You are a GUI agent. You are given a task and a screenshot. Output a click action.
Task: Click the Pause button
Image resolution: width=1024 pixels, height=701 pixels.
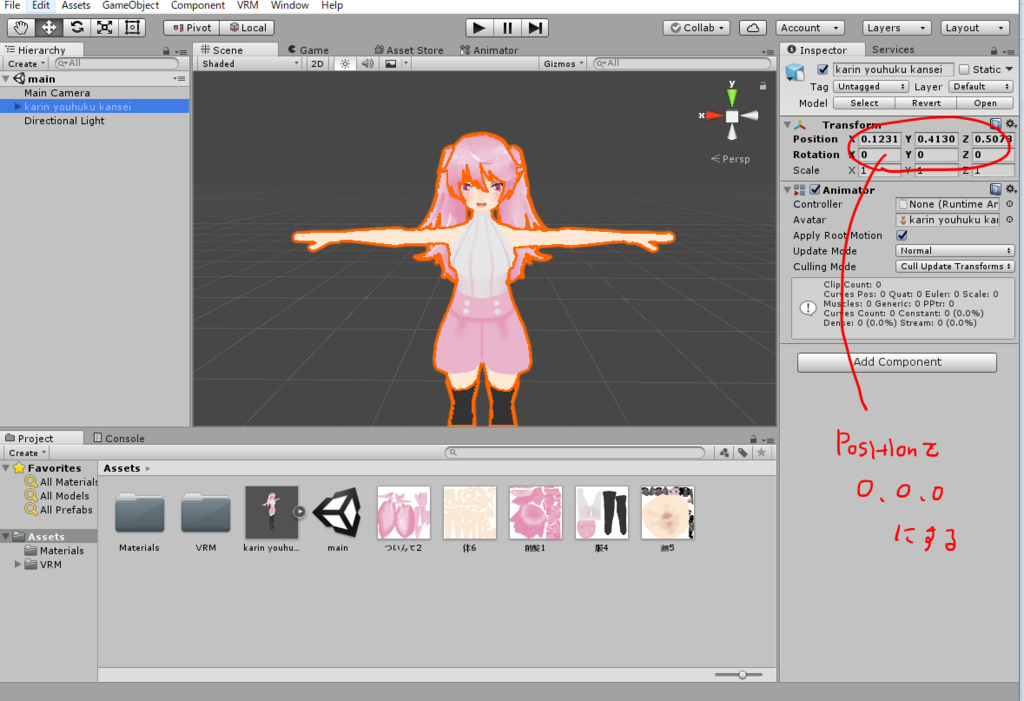(507, 27)
